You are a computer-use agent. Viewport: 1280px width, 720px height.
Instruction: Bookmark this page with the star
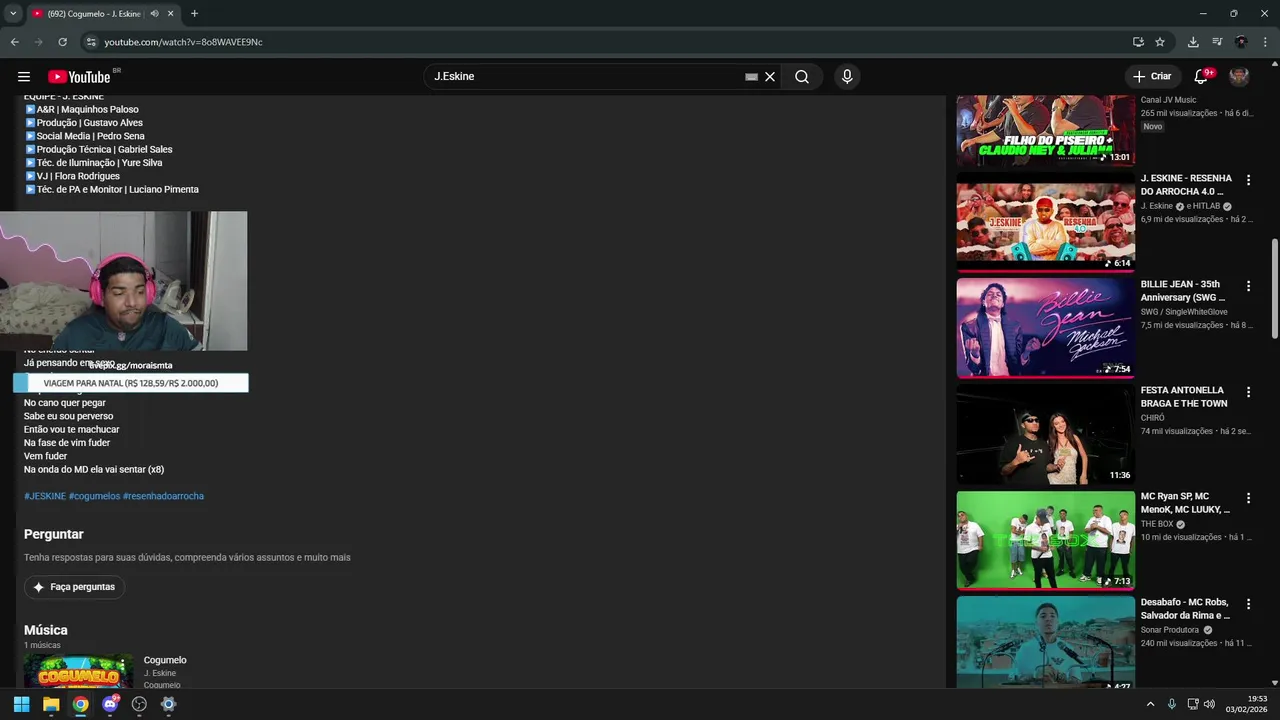[x=1160, y=42]
